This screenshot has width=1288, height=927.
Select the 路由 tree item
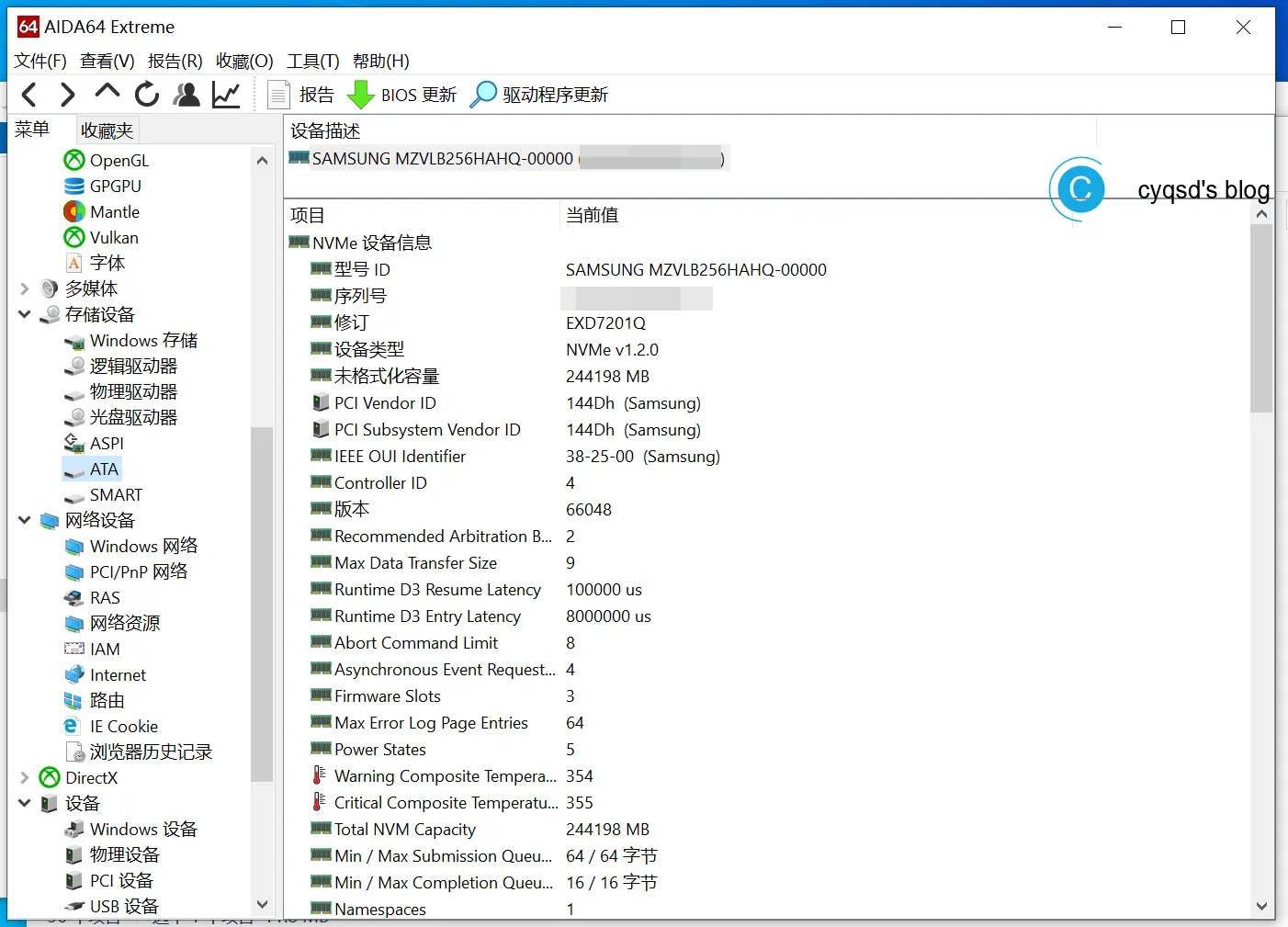pyautogui.click(x=95, y=700)
